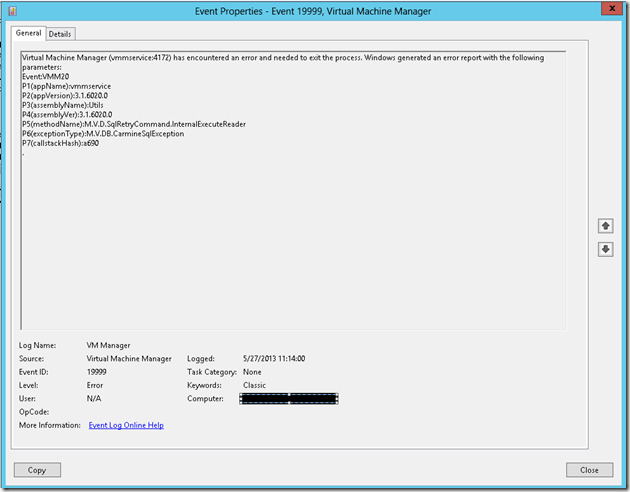Click the redacted Computer name field
This screenshot has height=492, width=630.
289,398
